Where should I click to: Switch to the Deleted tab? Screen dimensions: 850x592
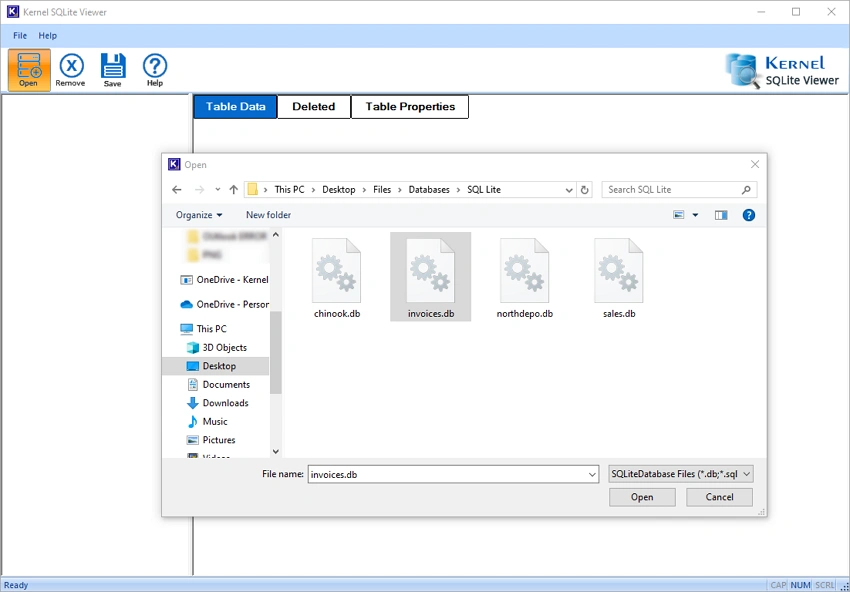(x=314, y=107)
